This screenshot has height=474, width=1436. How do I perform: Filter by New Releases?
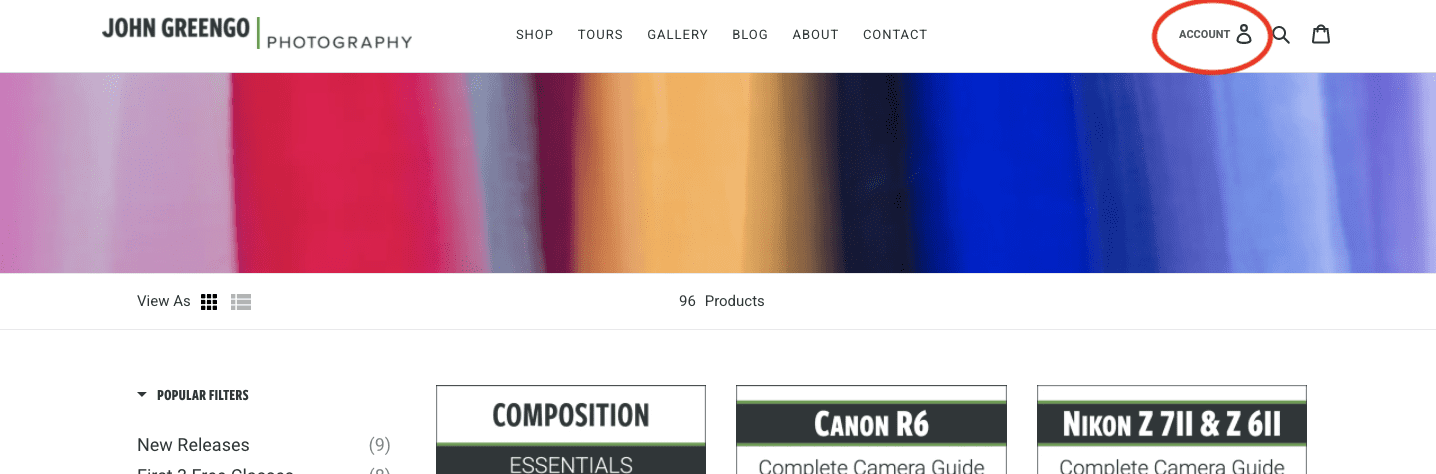(x=193, y=445)
